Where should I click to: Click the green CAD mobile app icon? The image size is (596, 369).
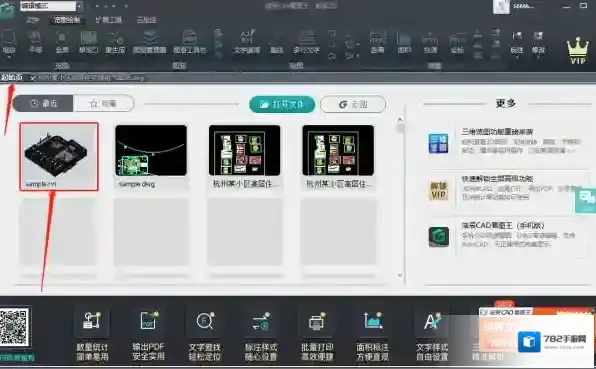pos(438,236)
